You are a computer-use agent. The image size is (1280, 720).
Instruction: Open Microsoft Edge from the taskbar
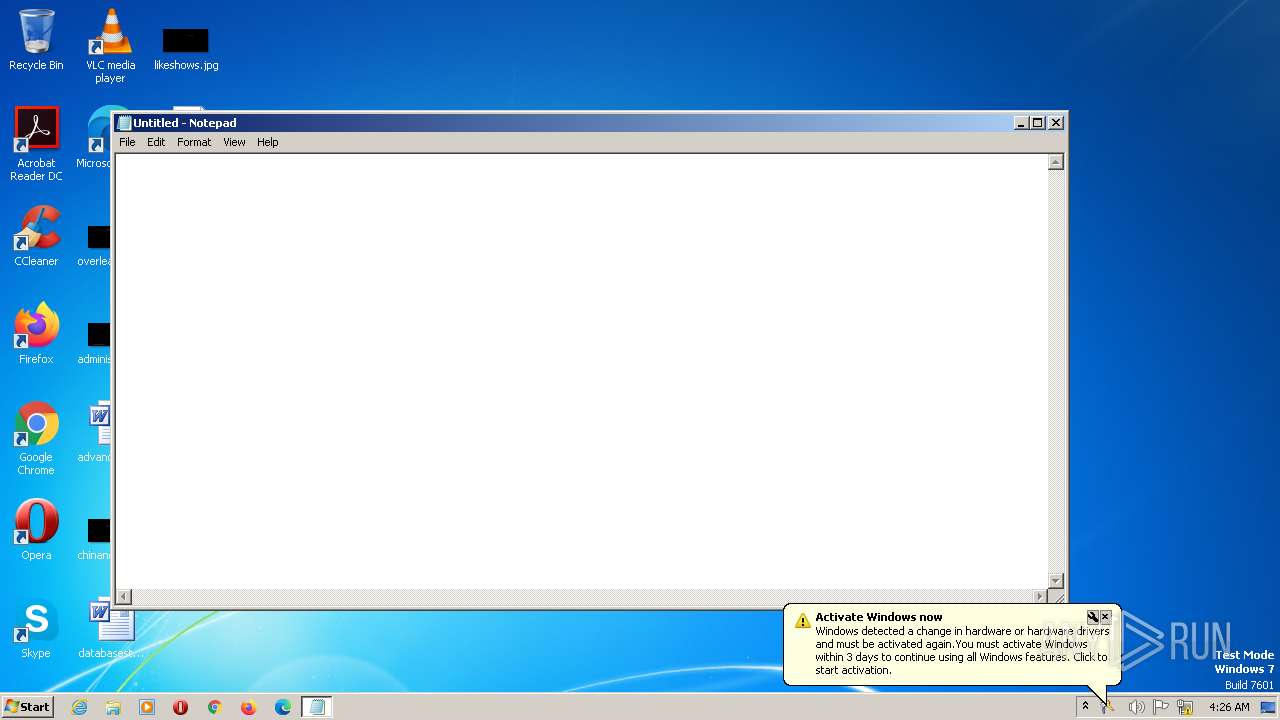[x=282, y=707]
